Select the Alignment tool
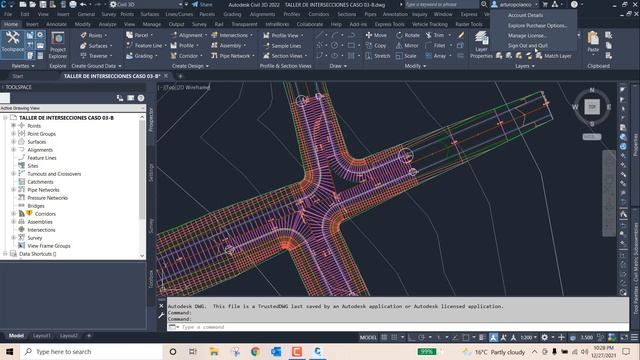The image size is (640, 360). point(189,36)
